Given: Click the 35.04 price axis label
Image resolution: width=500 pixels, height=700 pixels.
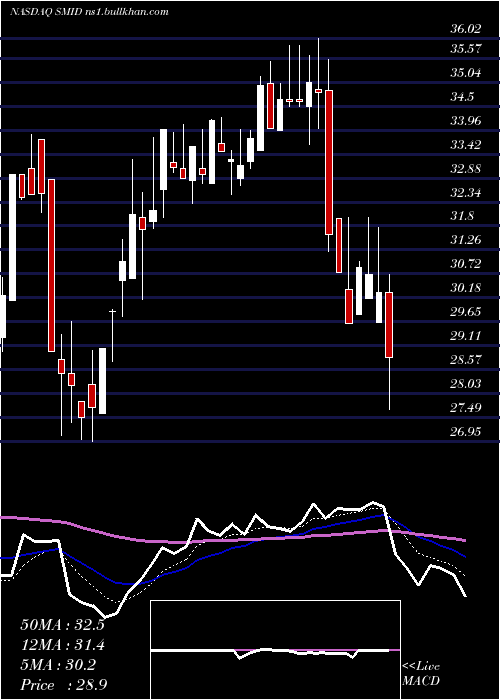Looking at the screenshot, I should pyautogui.click(x=466, y=73).
